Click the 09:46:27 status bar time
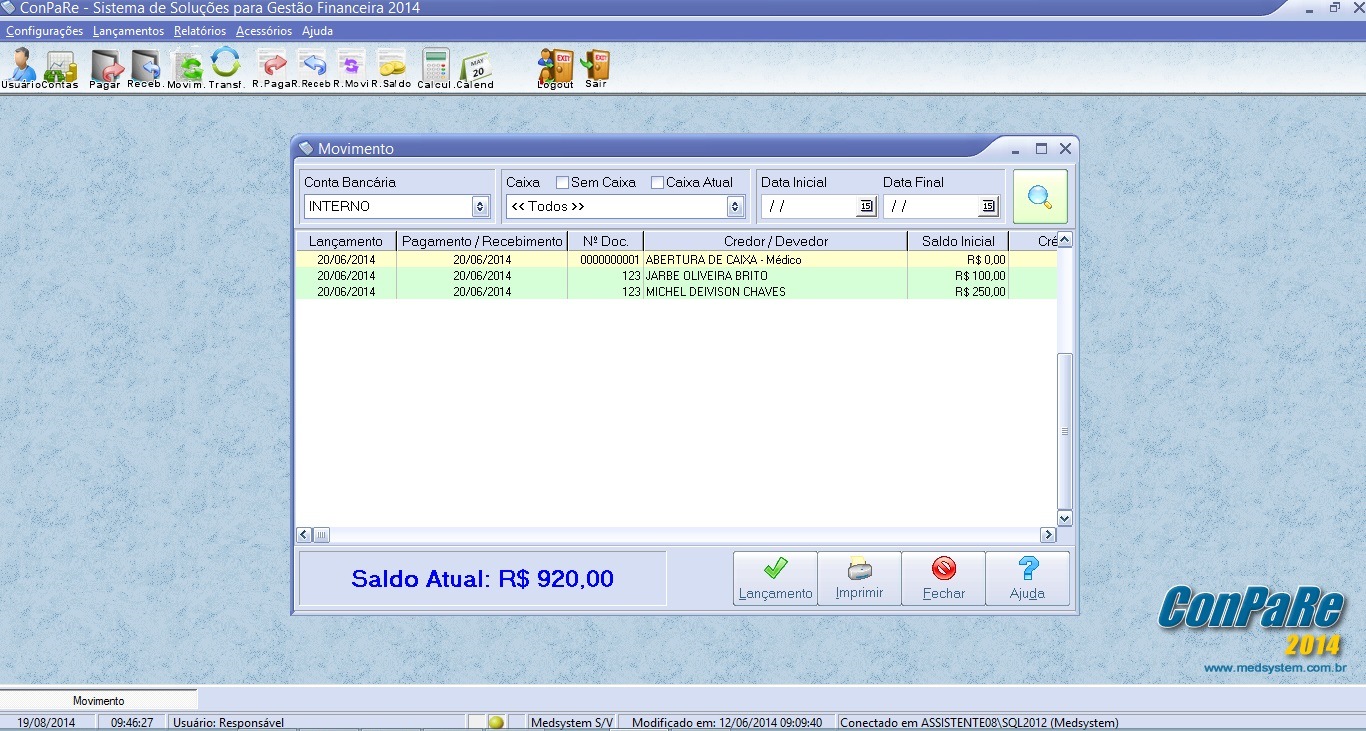 132,722
